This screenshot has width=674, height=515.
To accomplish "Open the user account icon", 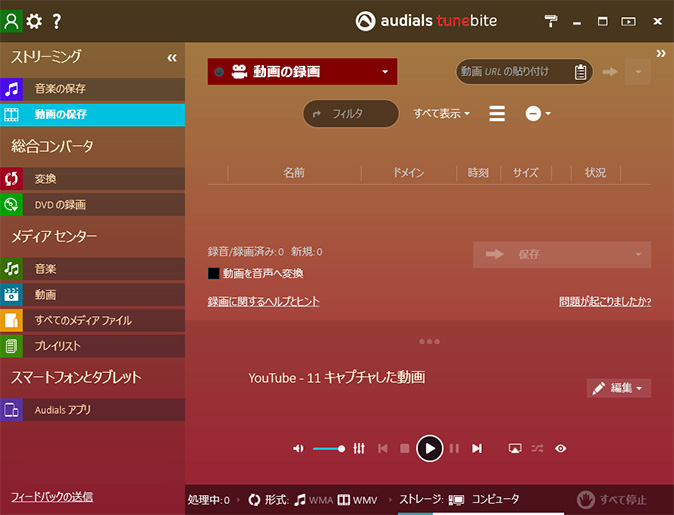I will (x=11, y=21).
